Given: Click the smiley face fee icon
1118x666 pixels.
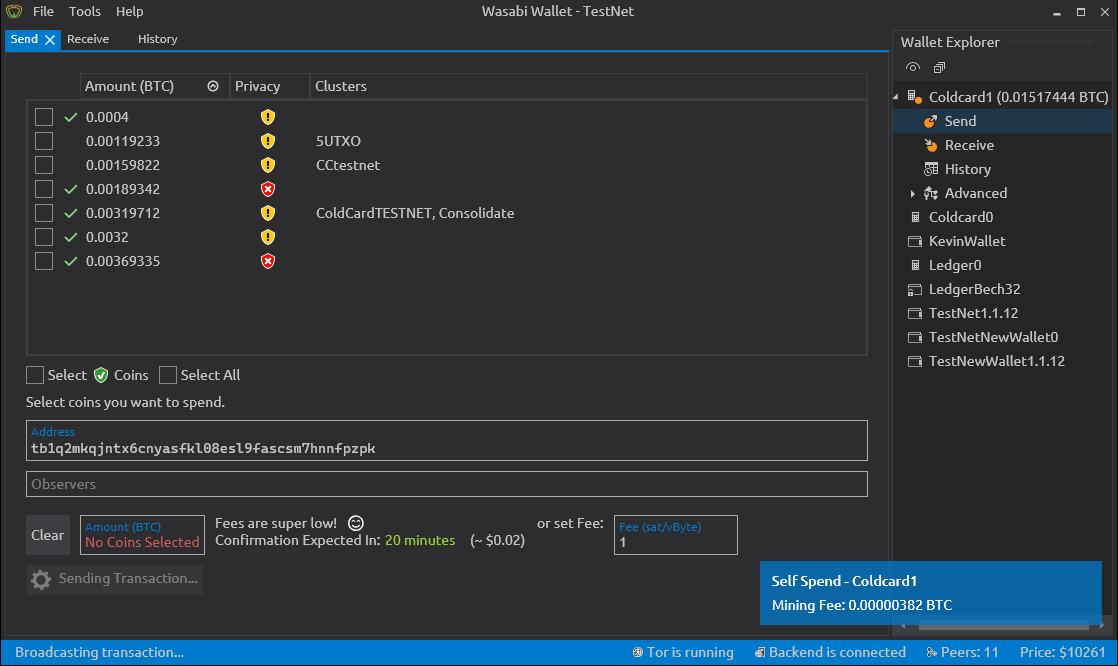Looking at the screenshot, I should [x=356, y=523].
